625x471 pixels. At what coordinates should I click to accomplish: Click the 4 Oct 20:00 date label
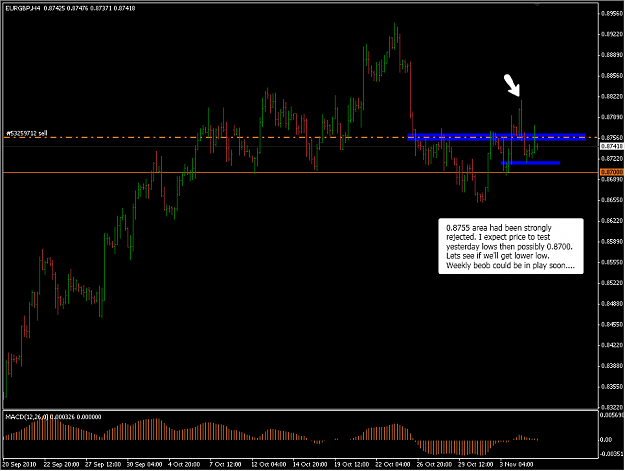(x=184, y=465)
